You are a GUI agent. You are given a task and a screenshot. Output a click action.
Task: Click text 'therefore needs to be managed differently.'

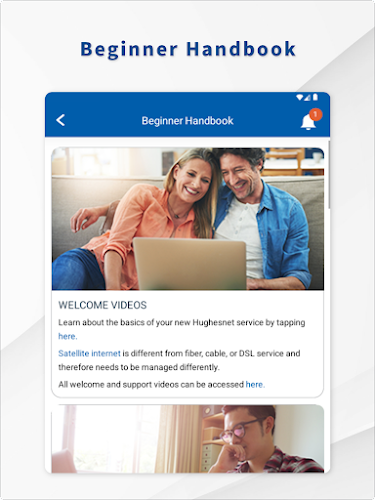(139, 367)
